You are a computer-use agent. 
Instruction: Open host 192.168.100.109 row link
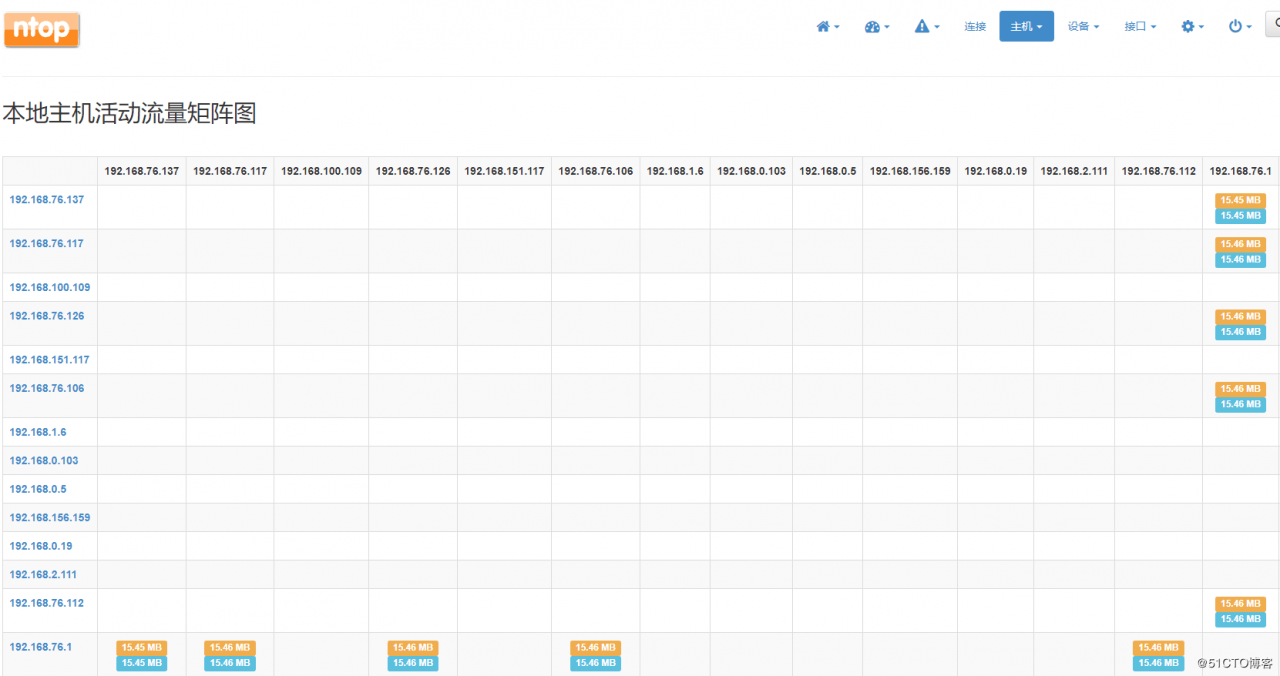(x=50, y=288)
